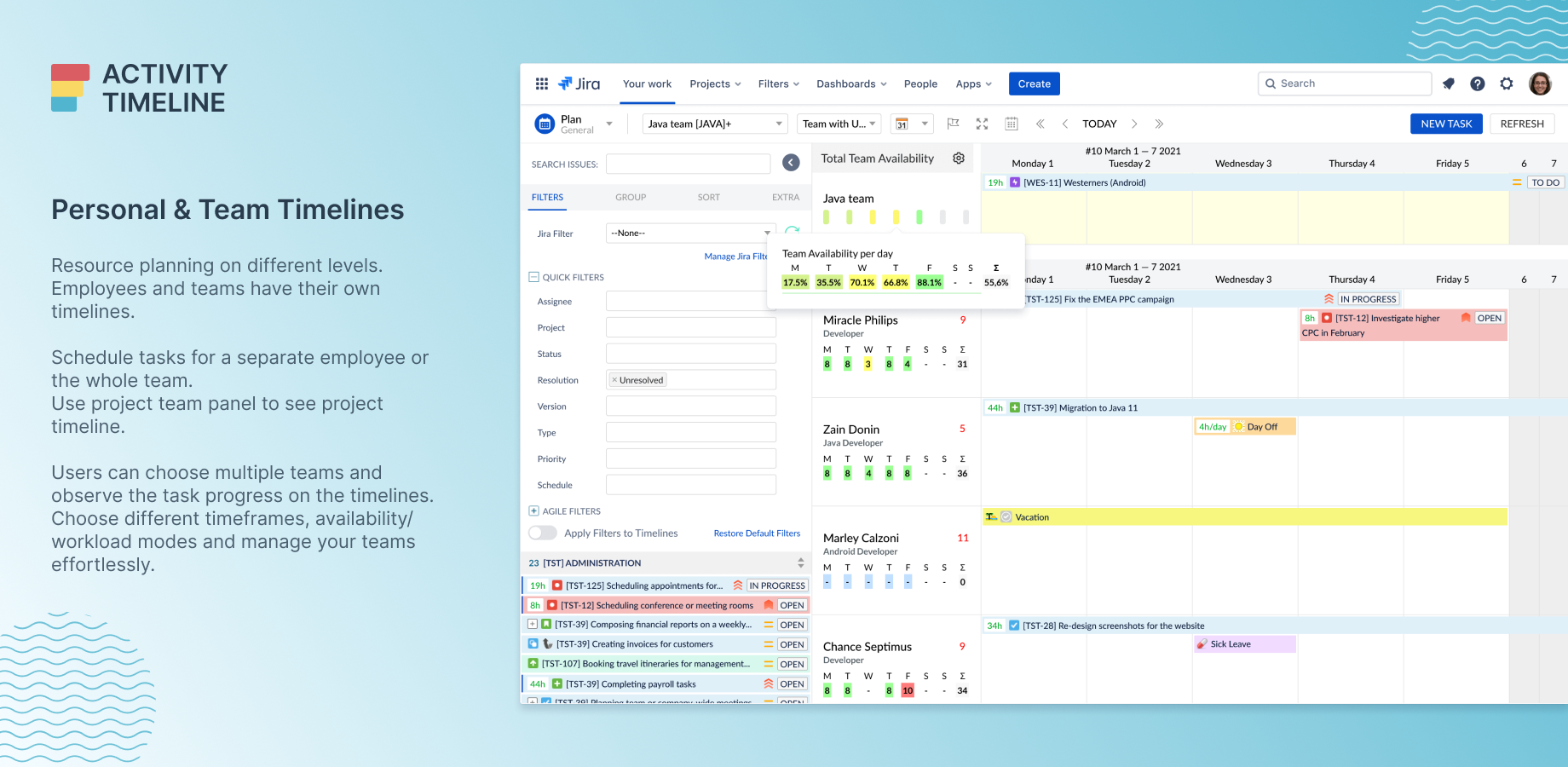This screenshot has width=1568, height=767.
Task: Open Manage Jira Filters link
Action: [736, 256]
